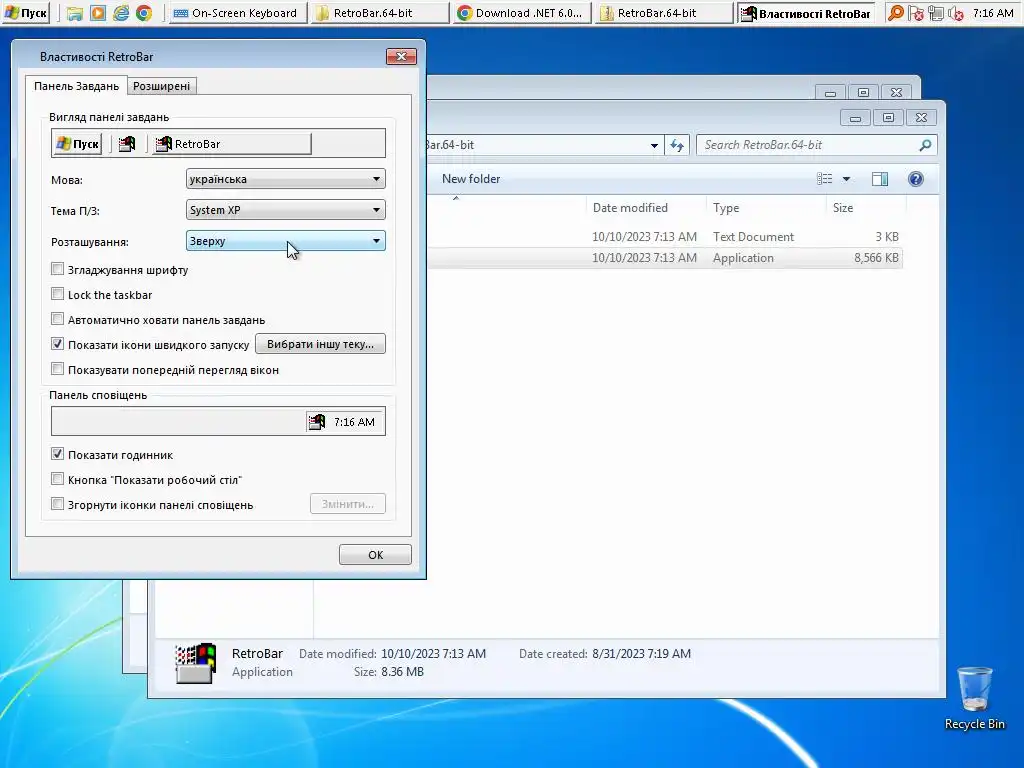Toggle the preview pane icon in Explorer

[x=880, y=179]
